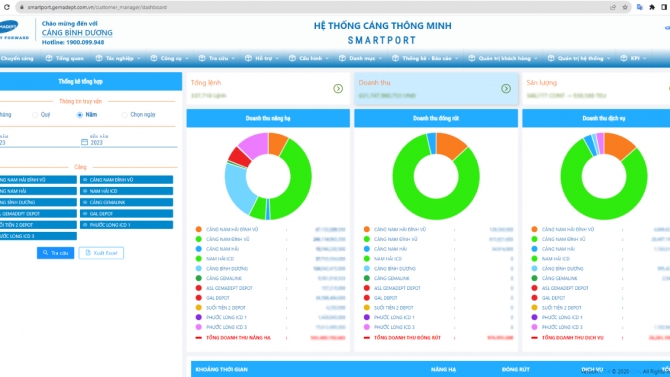Click the ĐÓNG RÚT table column header
This screenshot has width=670, height=377.
click(515, 369)
